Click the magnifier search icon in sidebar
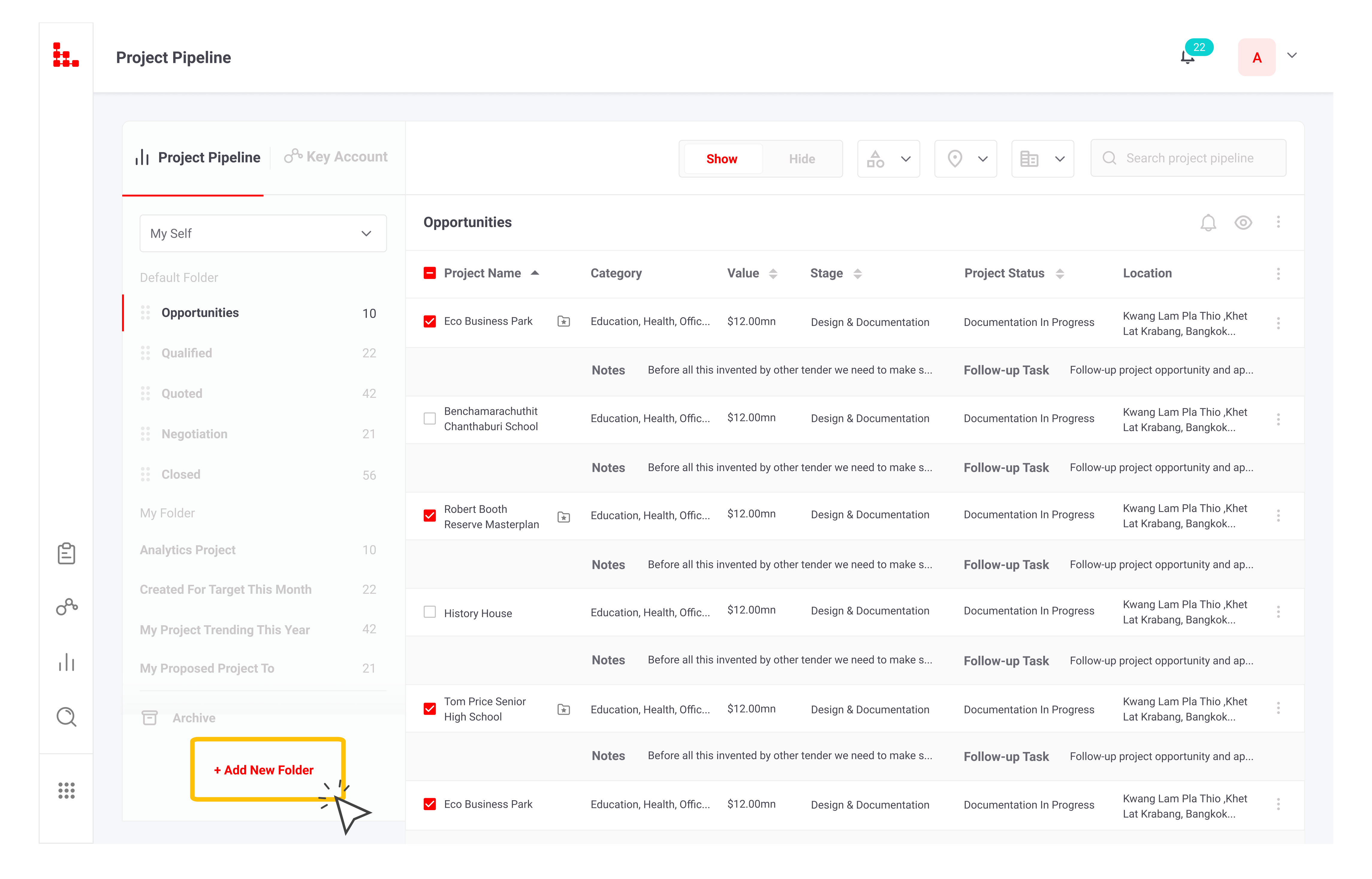Image resolution: width=1372 pixels, height=879 pixels. coord(66,716)
